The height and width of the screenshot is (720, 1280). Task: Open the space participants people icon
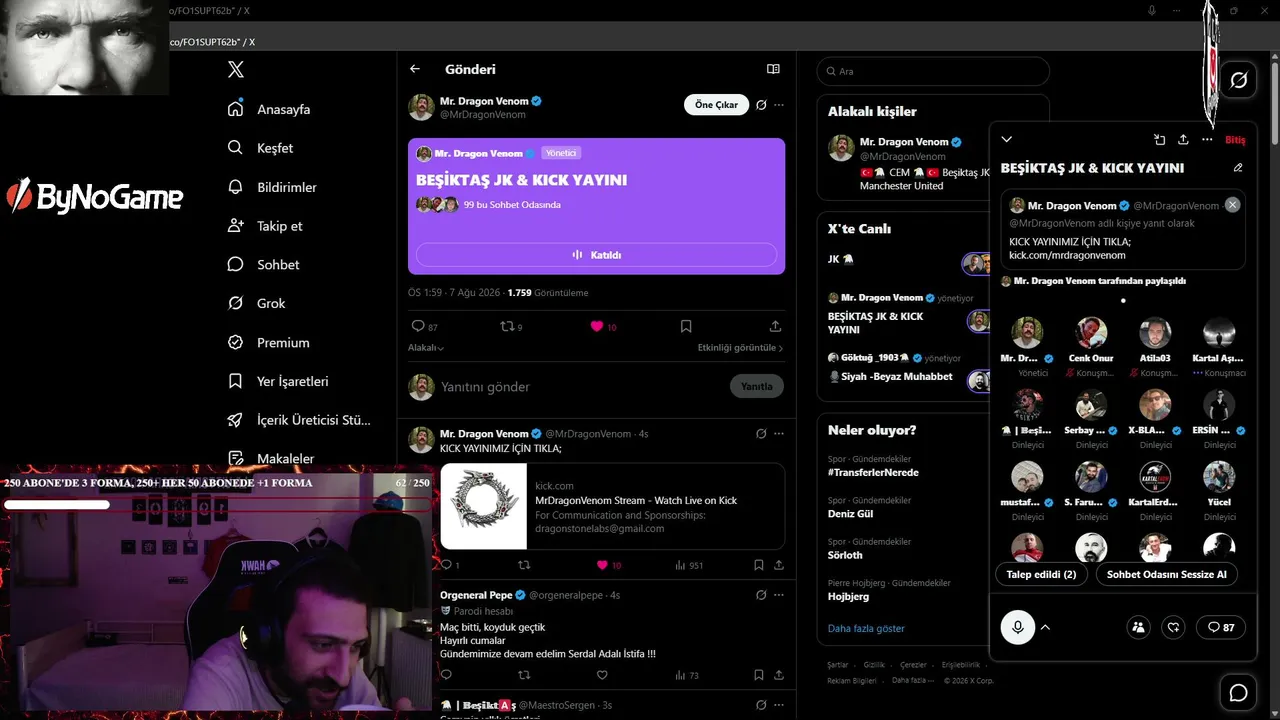tap(1138, 627)
